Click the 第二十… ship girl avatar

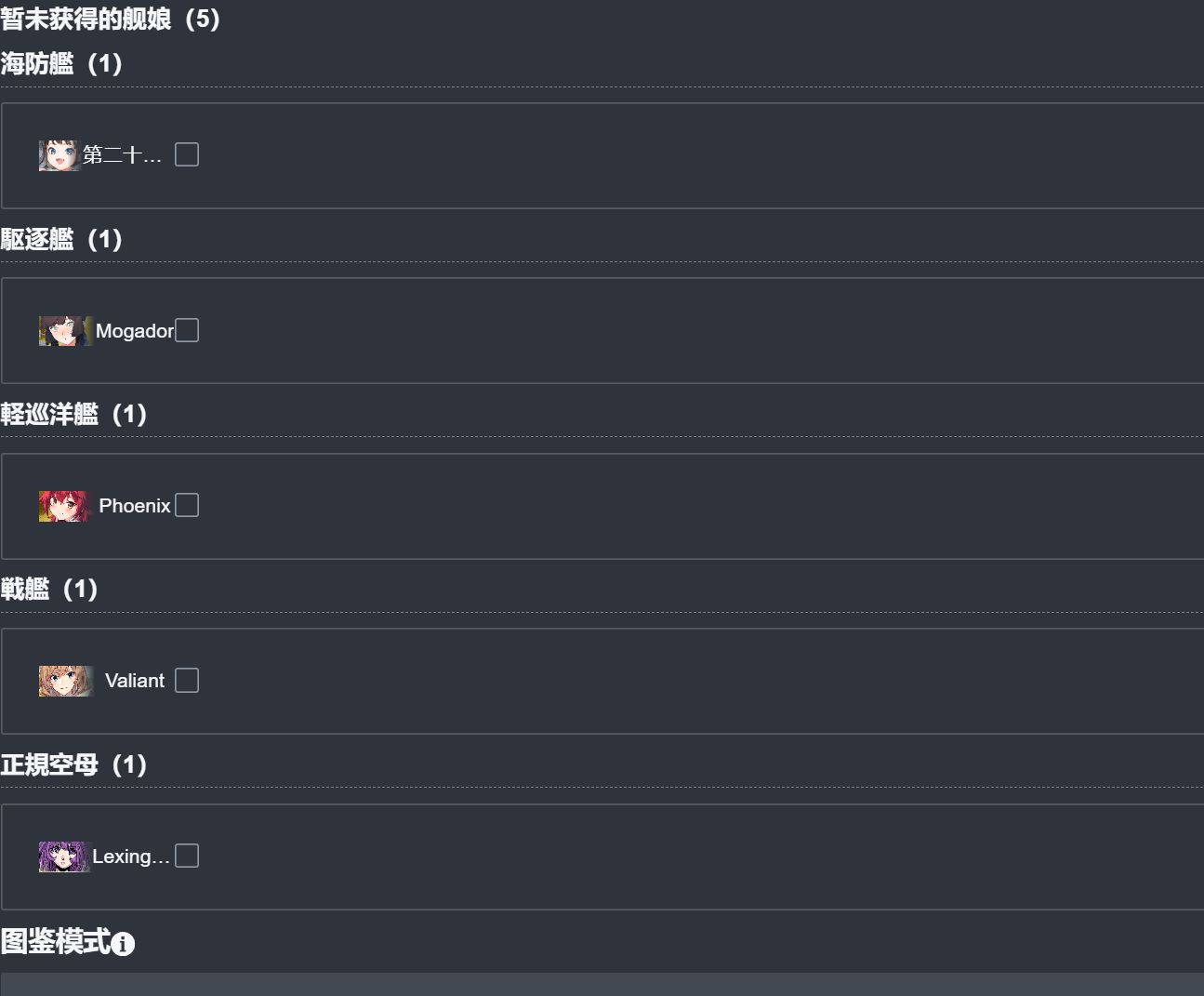[60, 155]
